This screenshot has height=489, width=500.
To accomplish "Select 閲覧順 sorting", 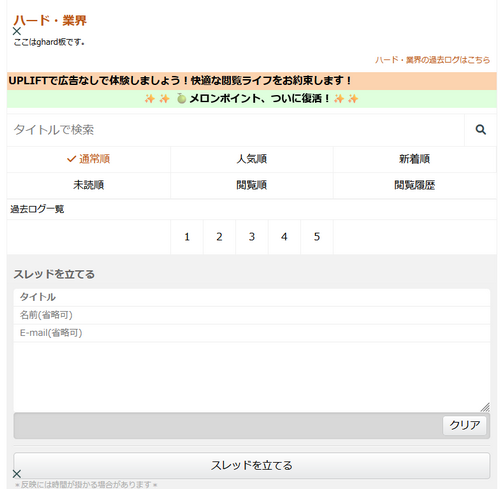I will pyautogui.click(x=252, y=185).
